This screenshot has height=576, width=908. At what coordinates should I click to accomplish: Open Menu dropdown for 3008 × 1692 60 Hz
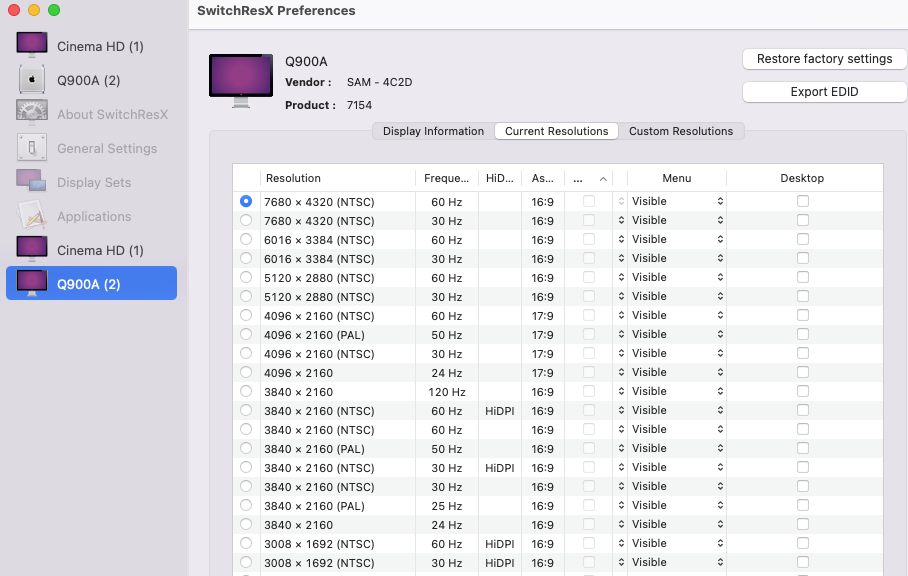click(x=677, y=544)
